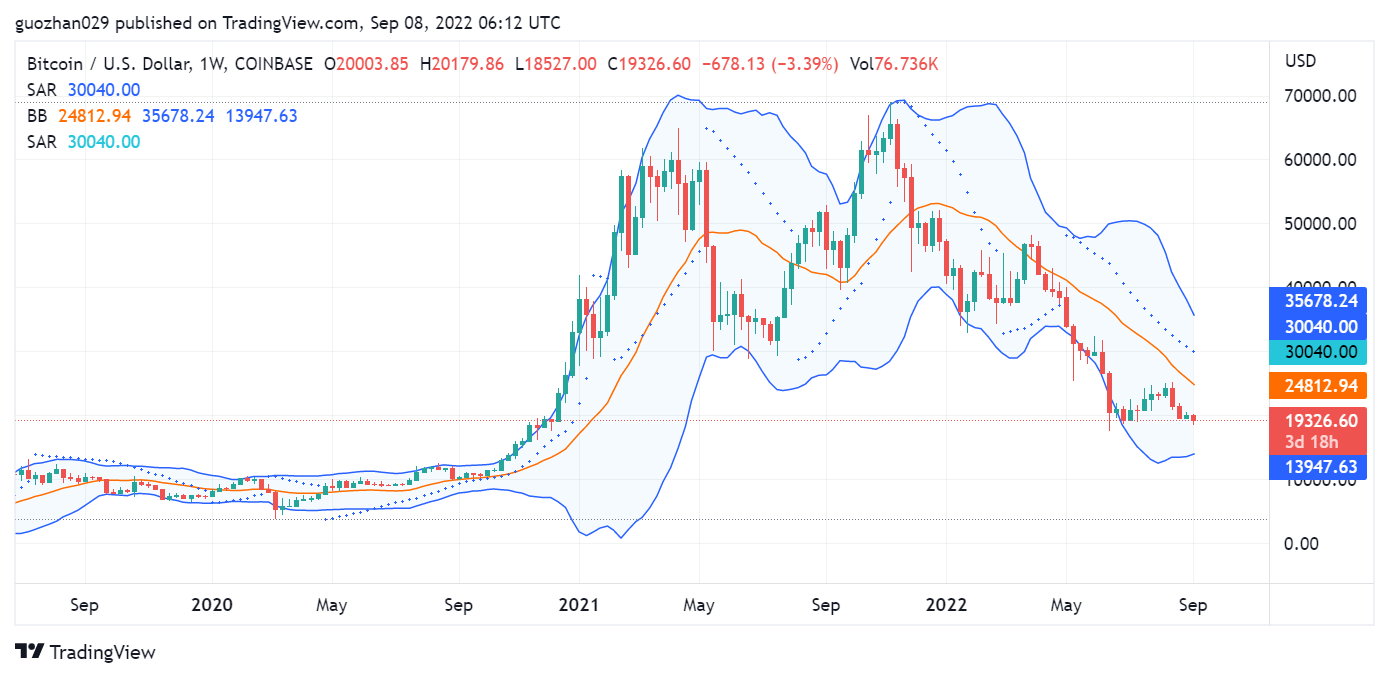This screenshot has width=1389, height=678.
Task: Click the closing price C19326.60 value
Action: pos(649,64)
